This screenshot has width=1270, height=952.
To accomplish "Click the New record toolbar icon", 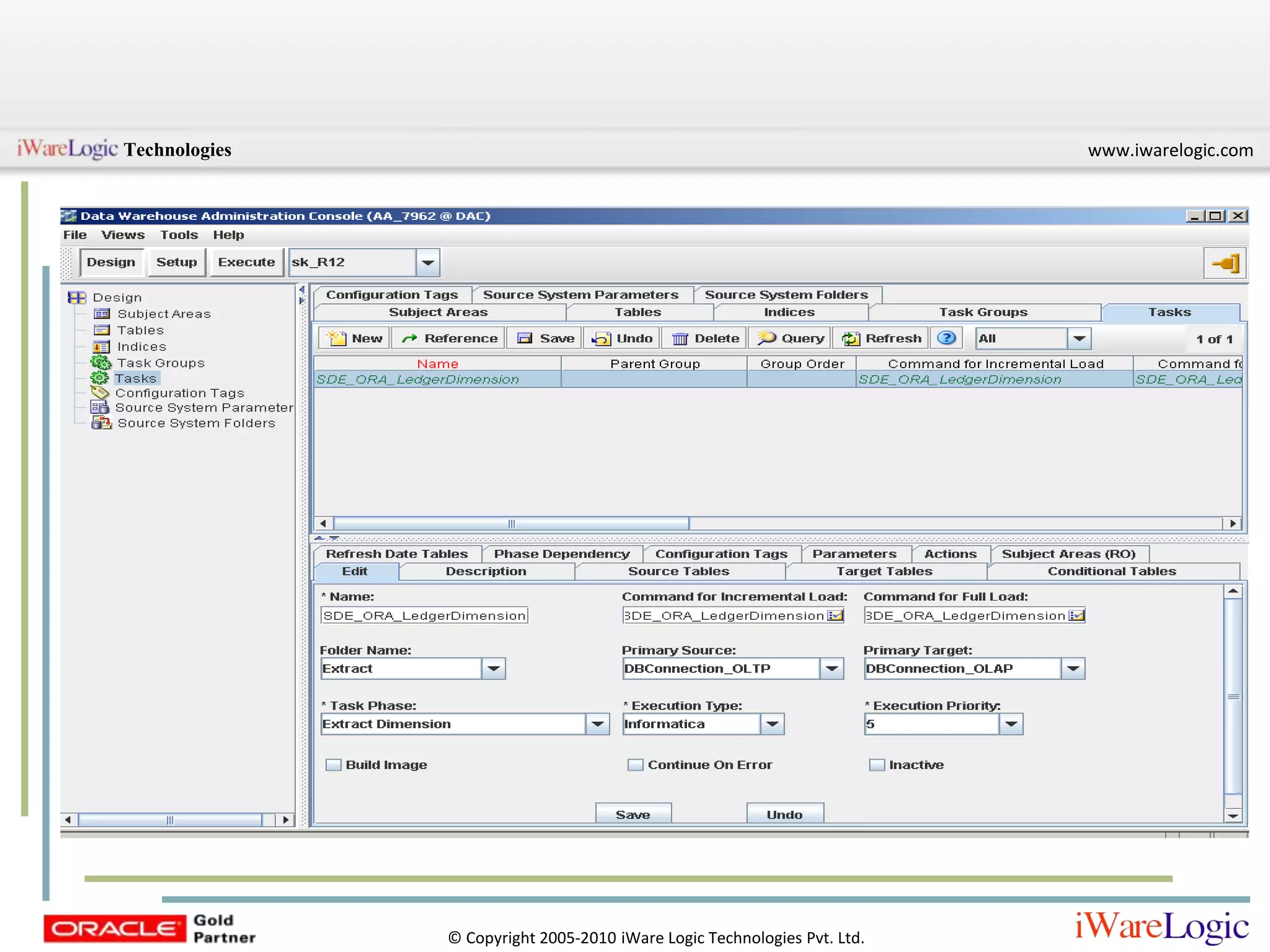I will [x=337, y=338].
